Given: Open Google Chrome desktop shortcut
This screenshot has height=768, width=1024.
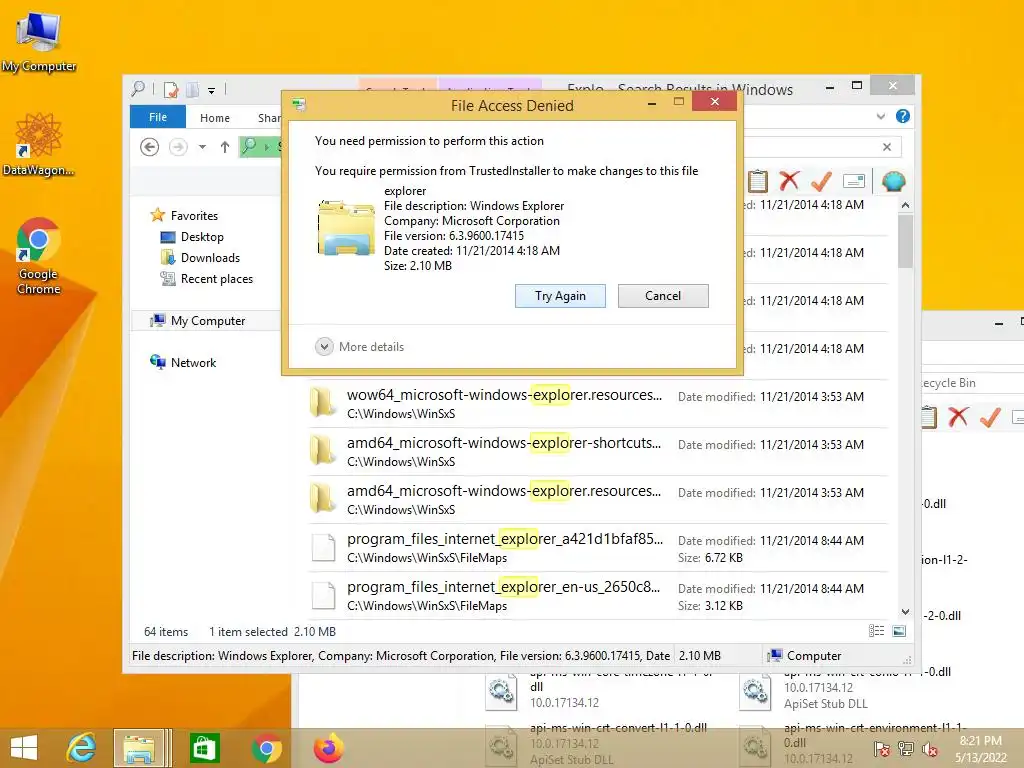Looking at the screenshot, I should (39, 257).
